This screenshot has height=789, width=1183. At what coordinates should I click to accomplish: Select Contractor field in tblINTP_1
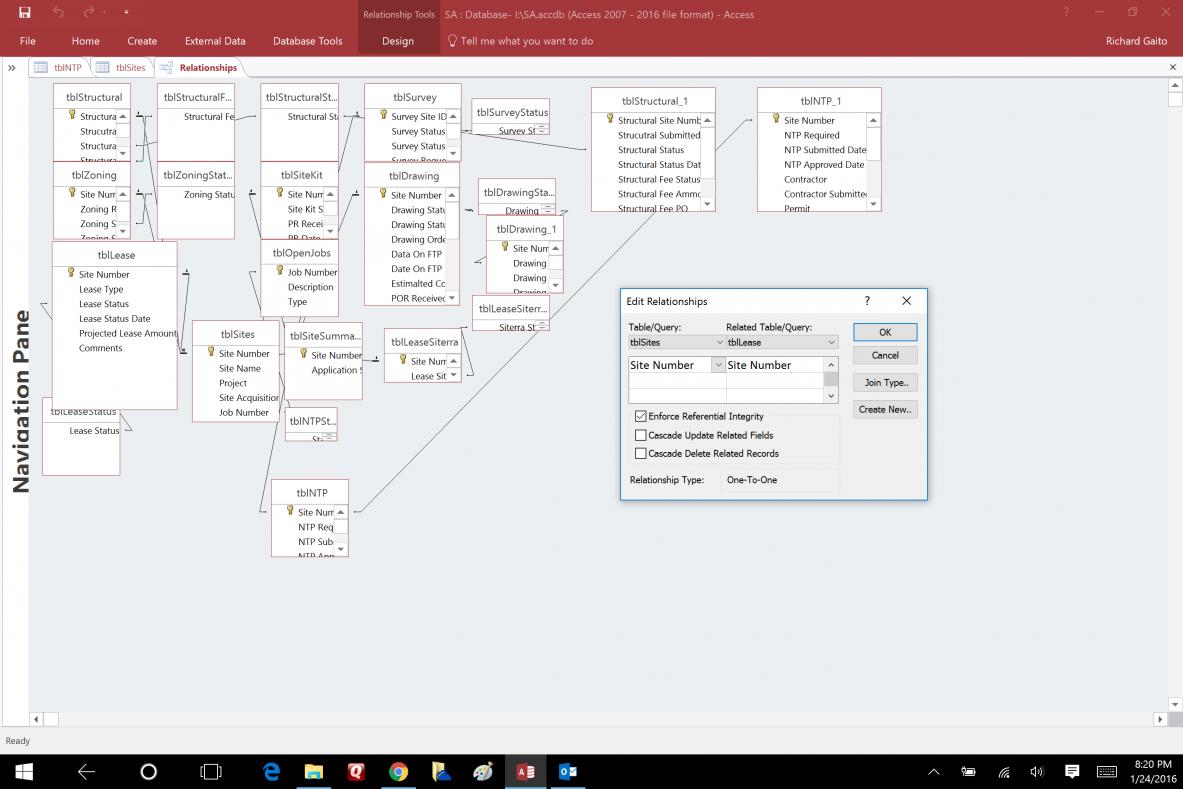point(805,180)
